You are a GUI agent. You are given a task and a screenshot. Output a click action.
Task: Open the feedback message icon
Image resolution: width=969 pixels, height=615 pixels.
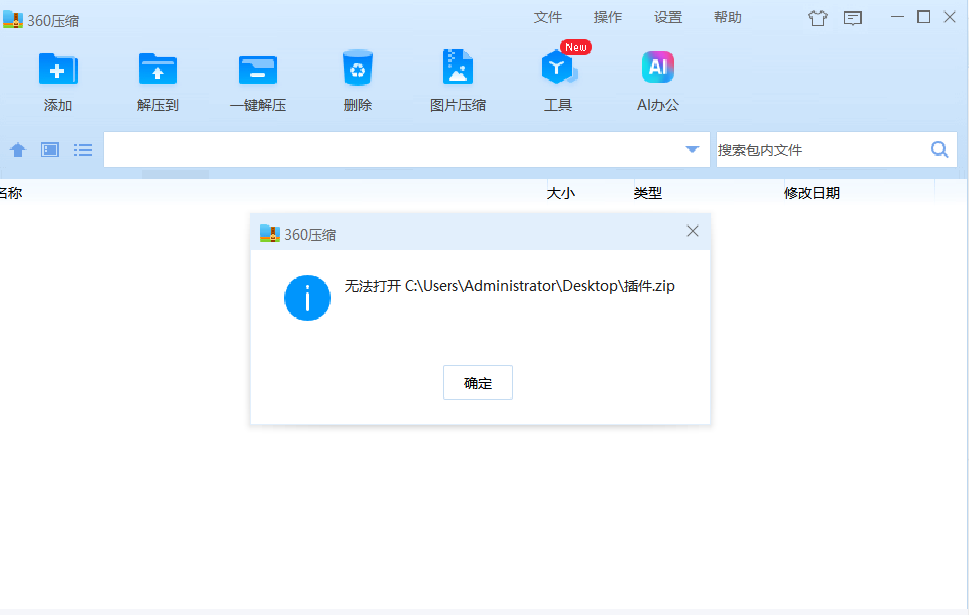[852, 17]
